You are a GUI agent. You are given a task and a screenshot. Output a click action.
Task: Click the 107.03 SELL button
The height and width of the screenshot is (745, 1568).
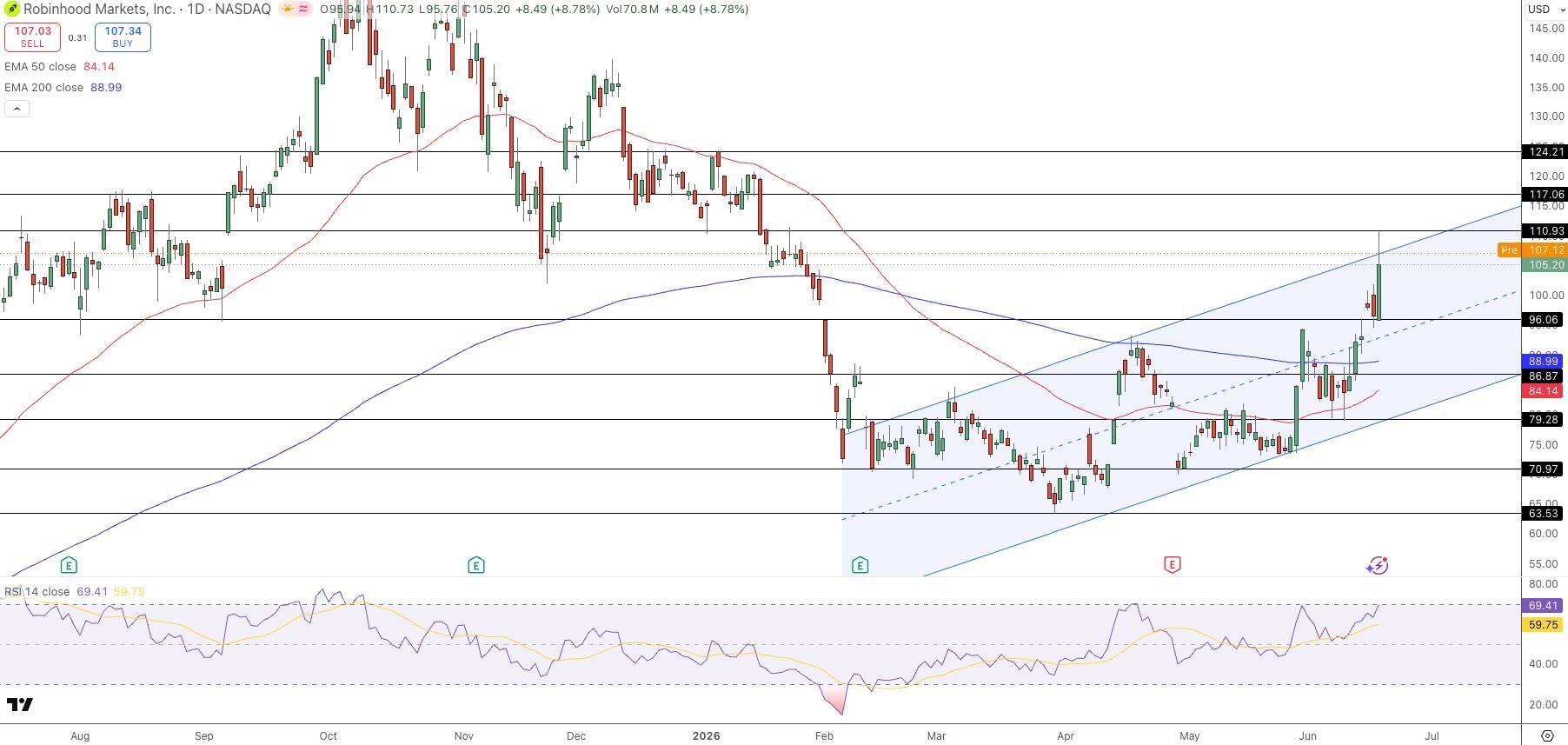pyautogui.click(x=32, y=37)
